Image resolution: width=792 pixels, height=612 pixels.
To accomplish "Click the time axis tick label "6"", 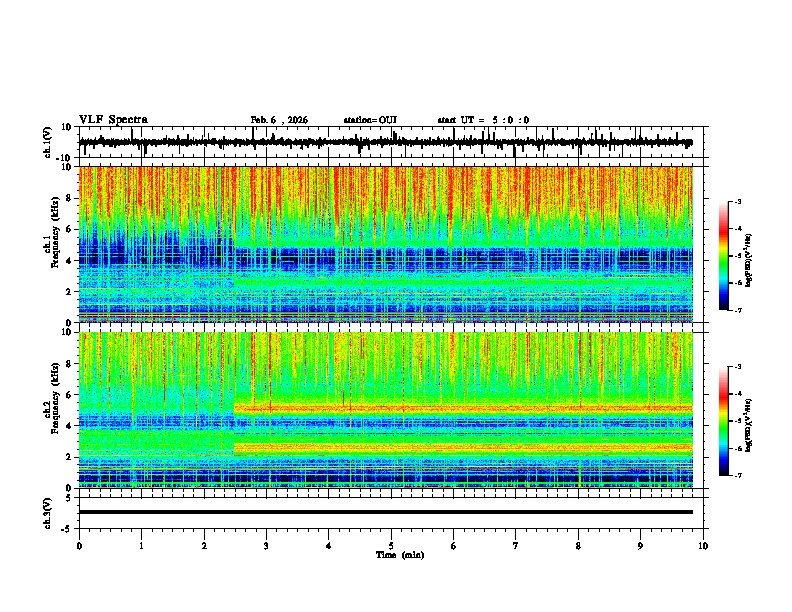I will [454, 546].
